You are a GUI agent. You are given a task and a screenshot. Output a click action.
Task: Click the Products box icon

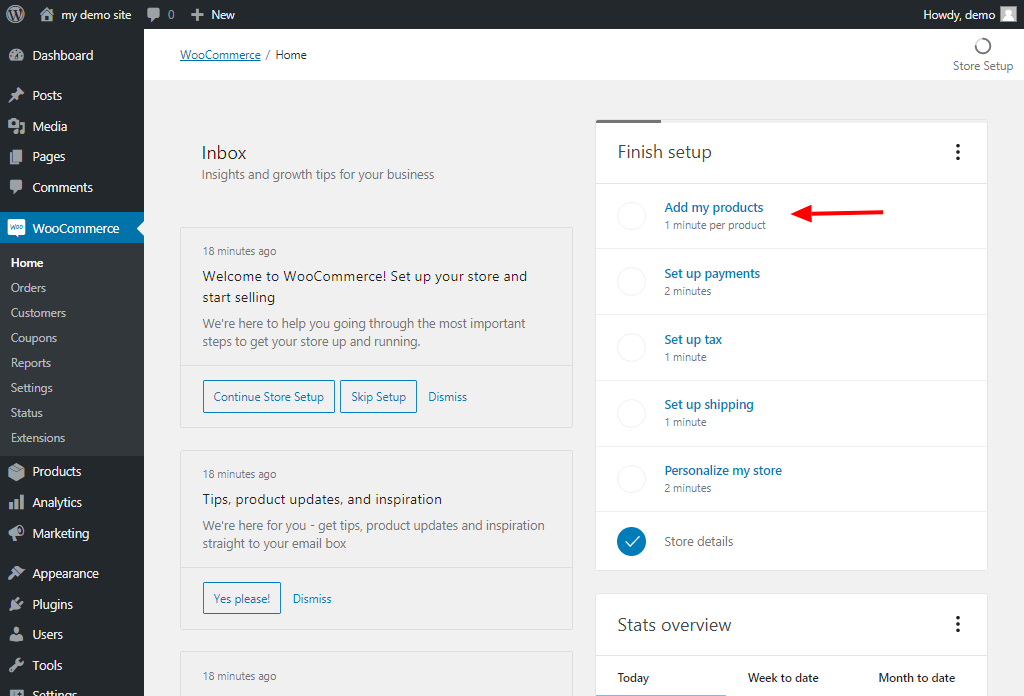tap(16, 471)
